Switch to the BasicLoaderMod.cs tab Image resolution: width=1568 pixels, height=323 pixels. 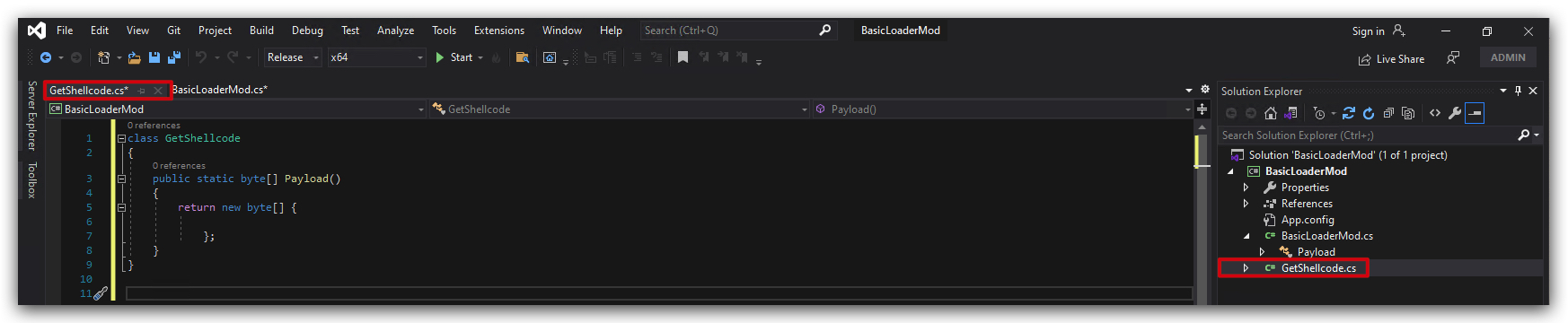(x=220, y=90)
